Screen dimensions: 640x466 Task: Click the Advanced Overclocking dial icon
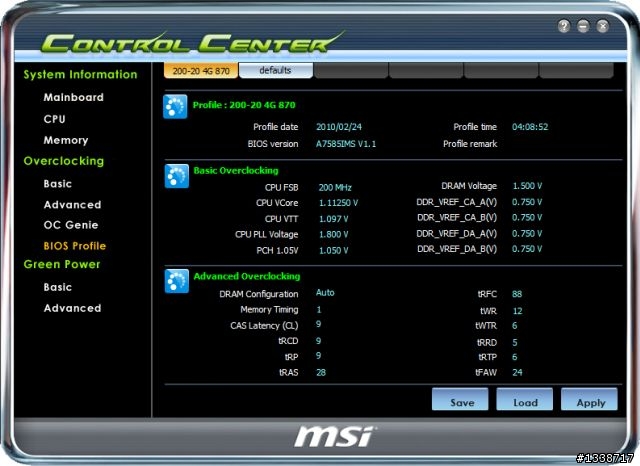pyautogui.click(x=176, y=281)
